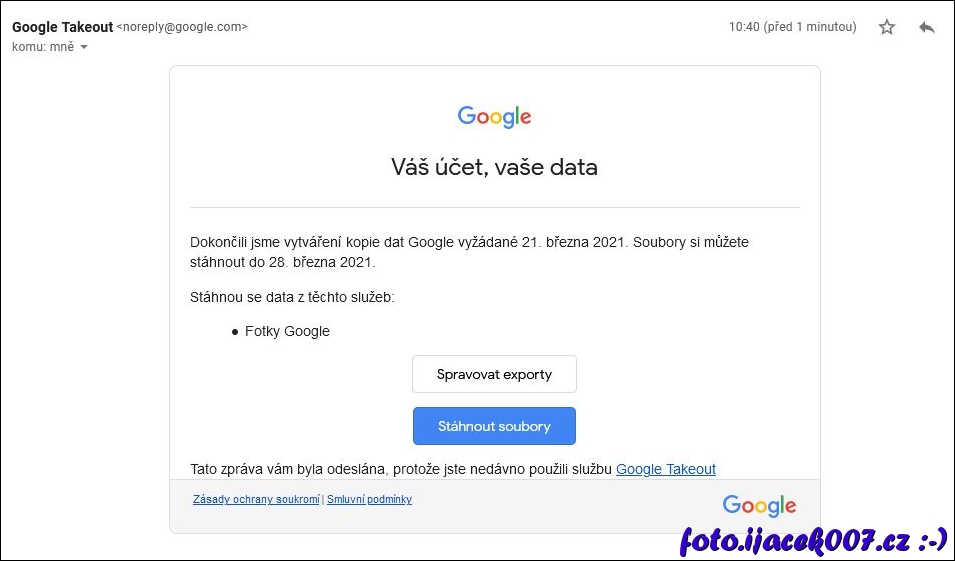The image size is (955, 561).
Task: Click the Google logo above the heading
Action: coord(494,117)
